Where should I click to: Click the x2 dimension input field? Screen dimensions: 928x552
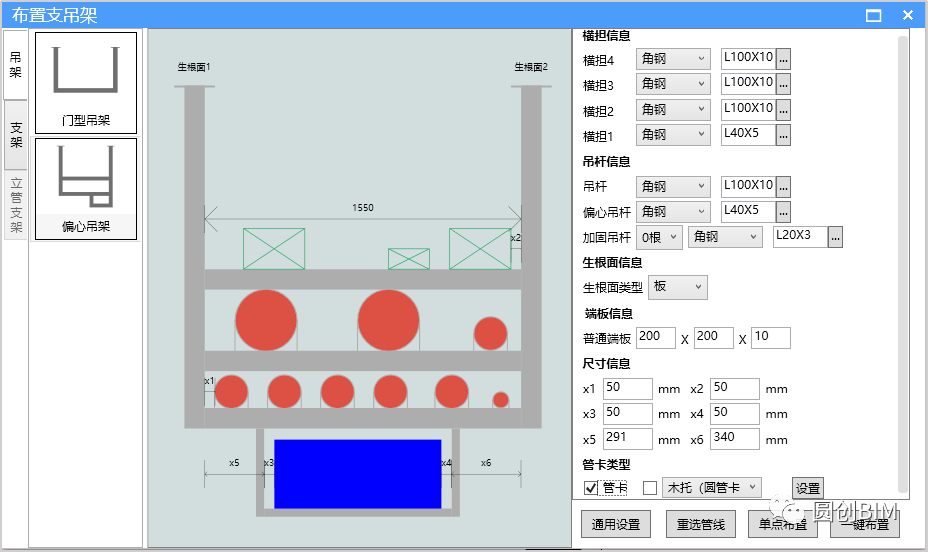coord(734,389)
